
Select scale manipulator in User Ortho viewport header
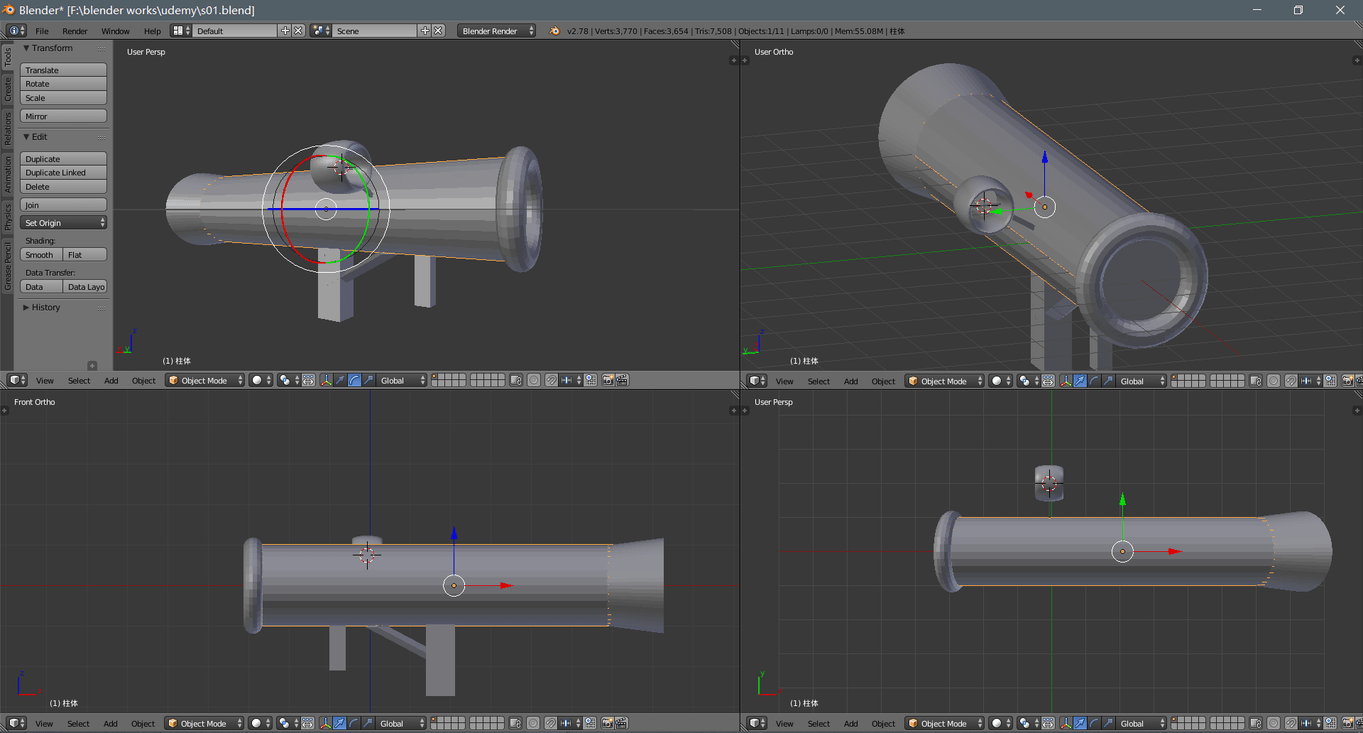pyautogui.click(x=1108, y=381)
